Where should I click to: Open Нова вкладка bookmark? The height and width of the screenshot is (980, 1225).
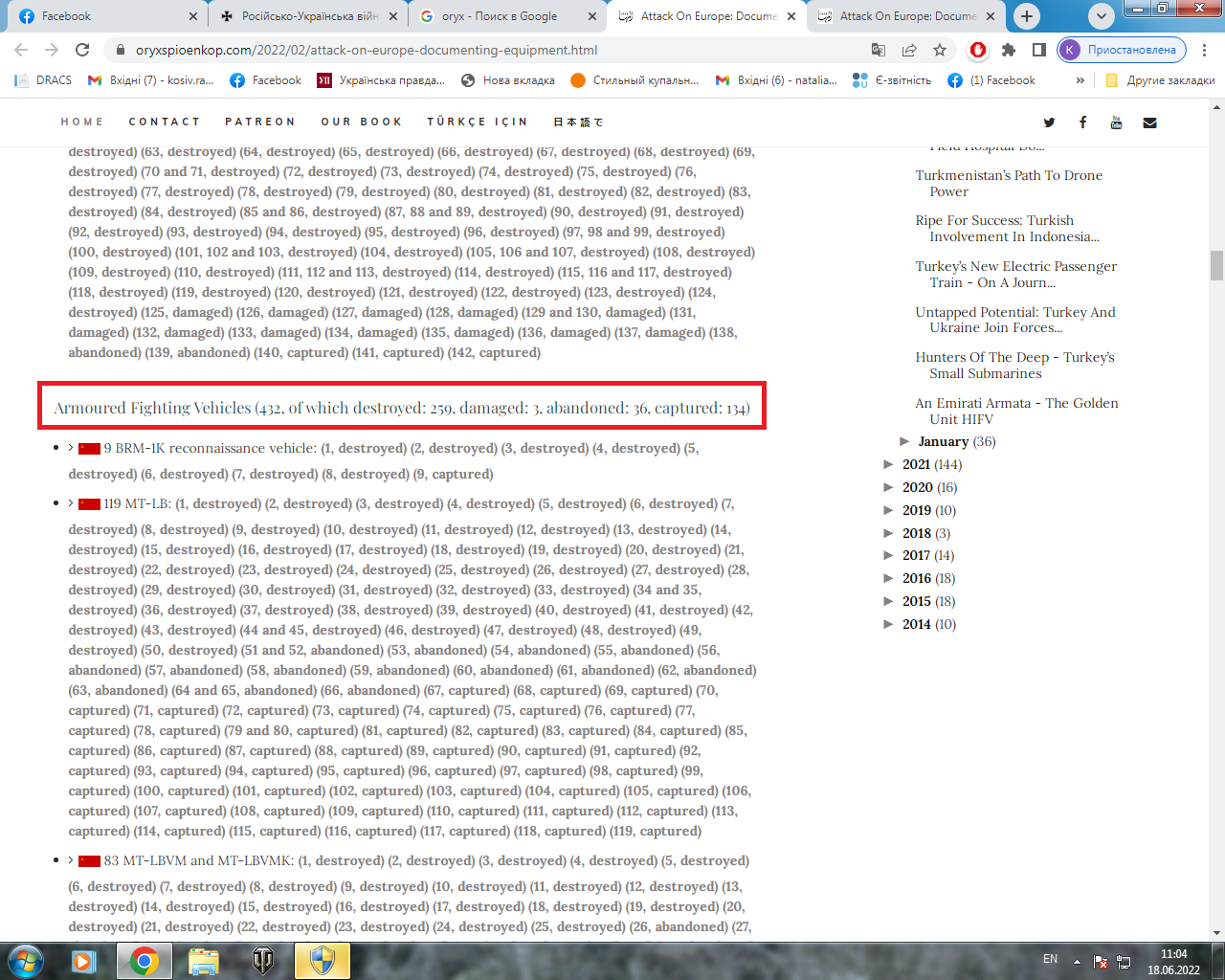[x=508, y=80]
